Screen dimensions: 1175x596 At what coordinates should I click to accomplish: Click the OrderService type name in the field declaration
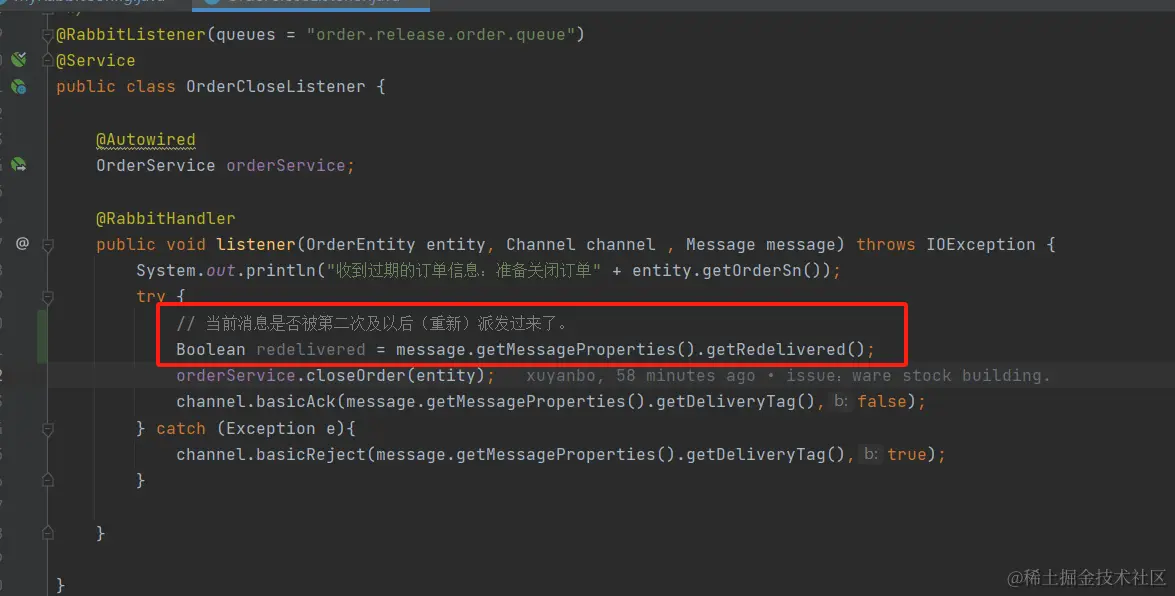click(x=156, y=165)
